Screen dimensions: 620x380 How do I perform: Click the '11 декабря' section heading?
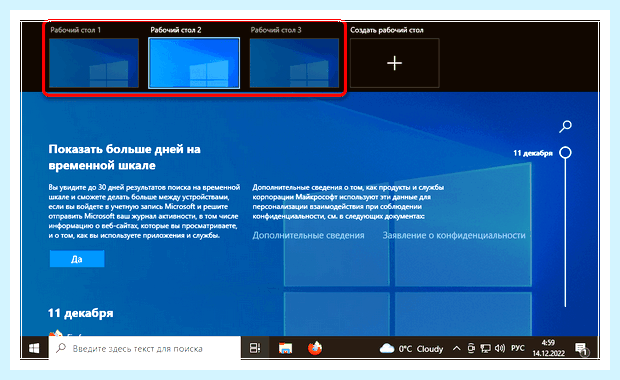(81, 313)
